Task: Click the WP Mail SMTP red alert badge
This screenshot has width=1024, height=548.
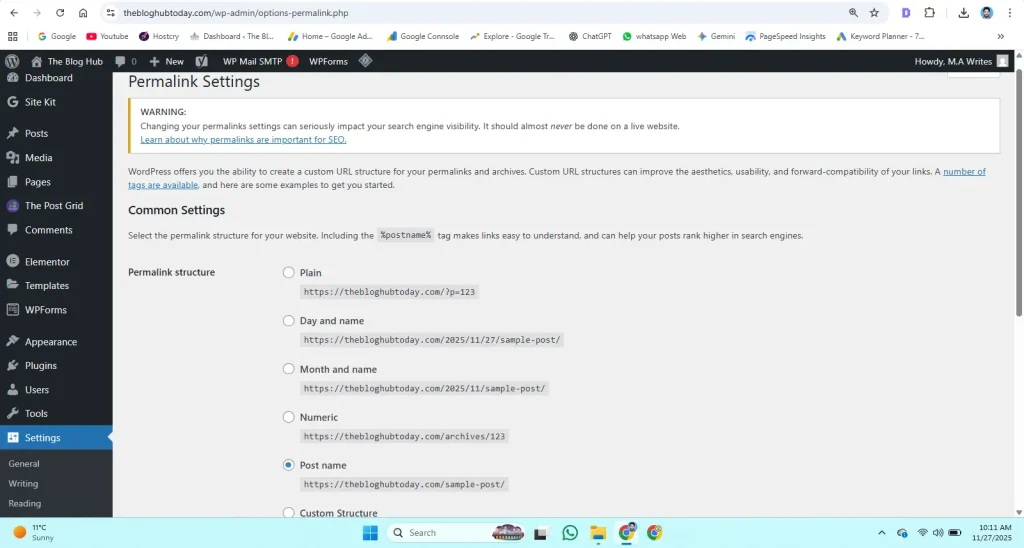Action: coord(292,61)
